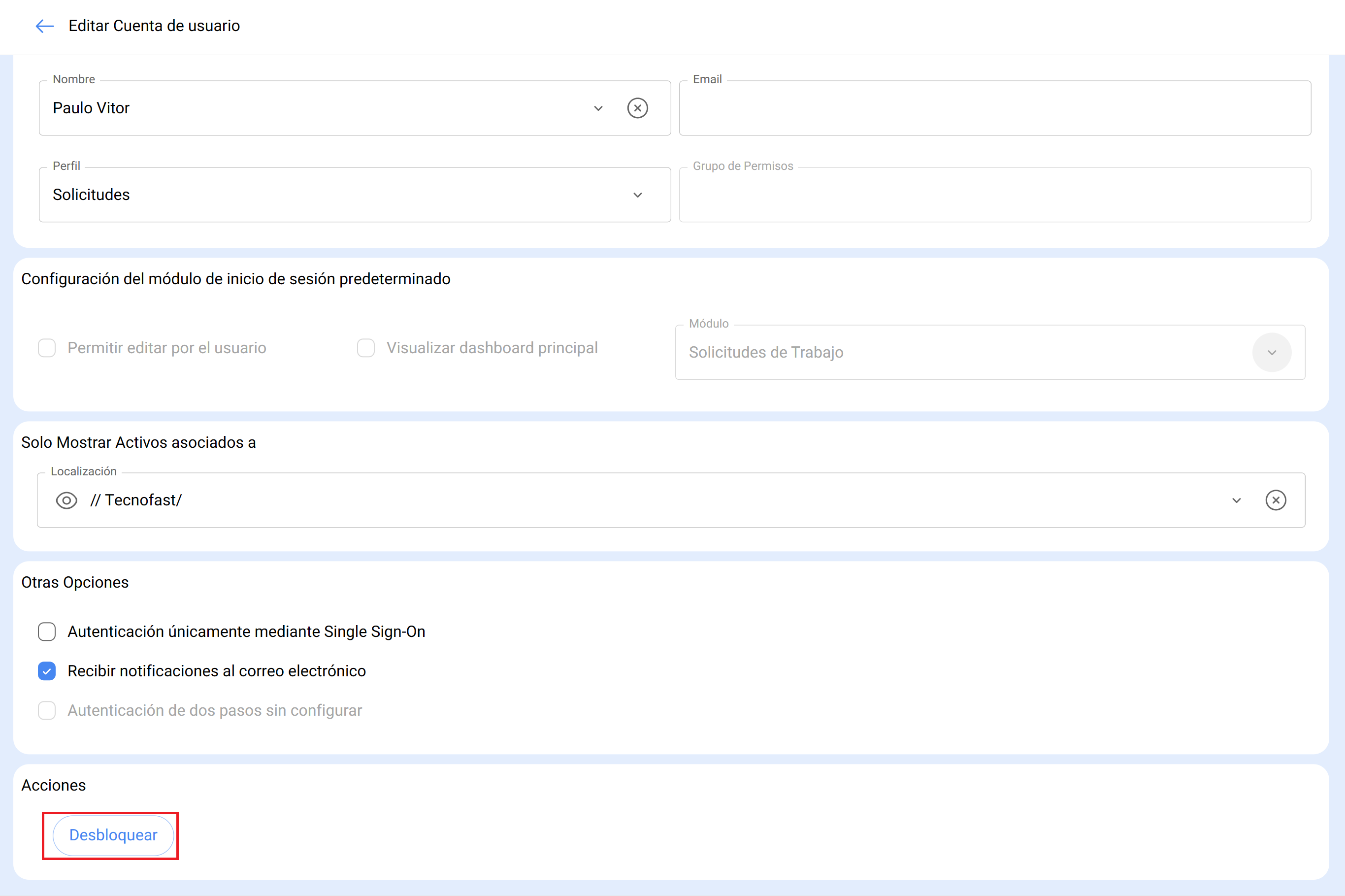1345x896 pixels.
Task: Toggle Autenticación de dos pasos checkbox
Action: (47, 710)
